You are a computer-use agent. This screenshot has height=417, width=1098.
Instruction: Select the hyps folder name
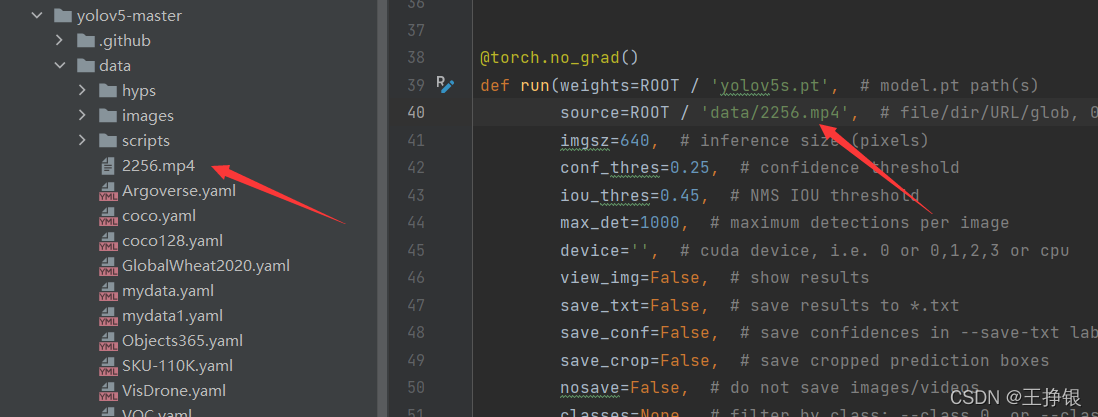139,90
